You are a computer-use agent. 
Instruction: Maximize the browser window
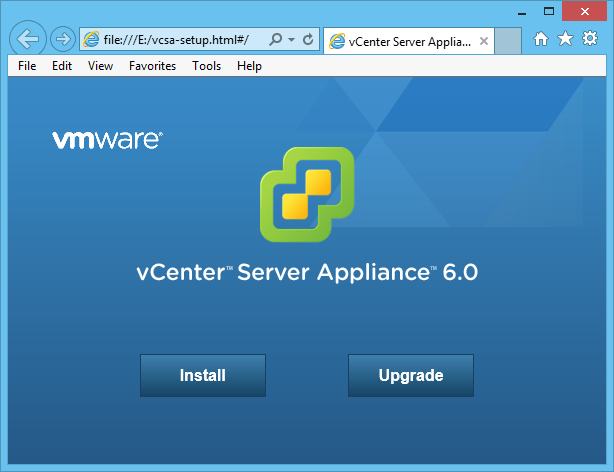pyautogui.click(x=549, y=11)
